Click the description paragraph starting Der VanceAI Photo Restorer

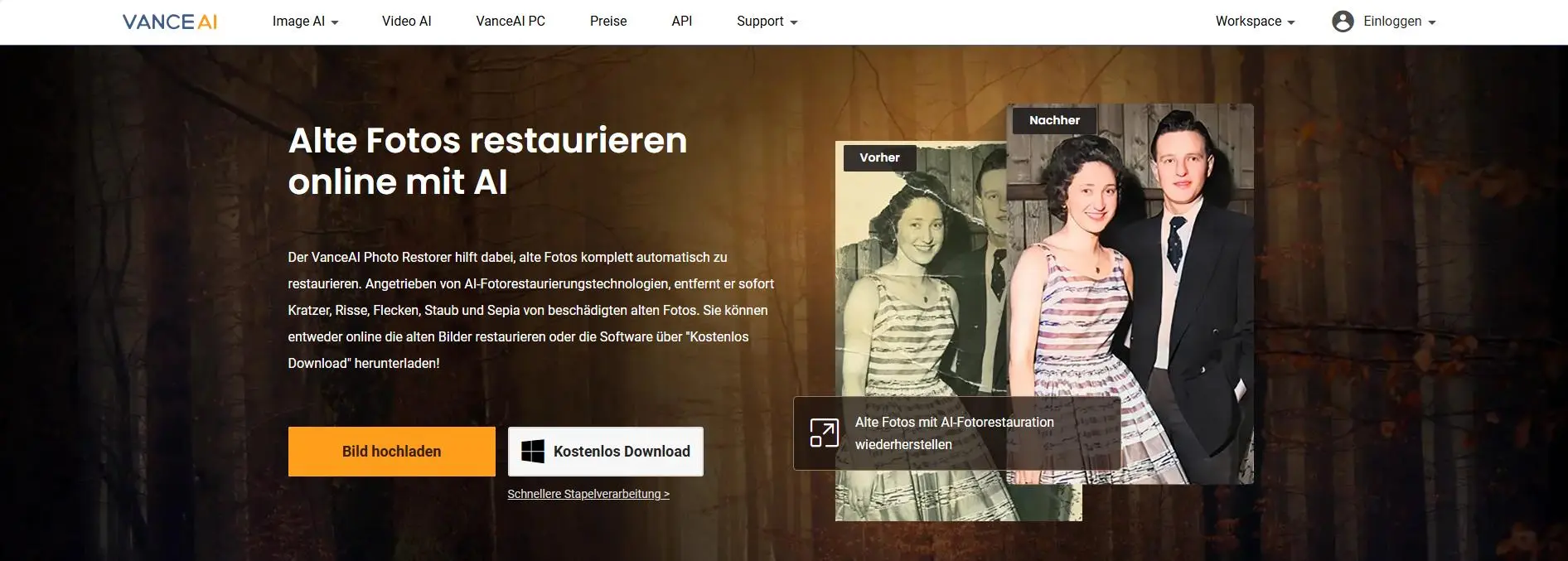pos(531,310)
